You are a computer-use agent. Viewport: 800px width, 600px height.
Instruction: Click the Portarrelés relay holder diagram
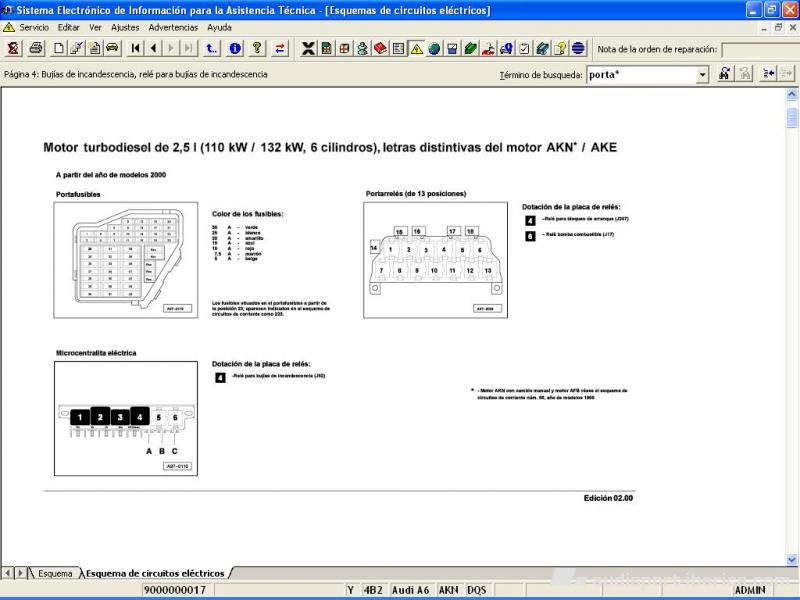coord(435,260)
